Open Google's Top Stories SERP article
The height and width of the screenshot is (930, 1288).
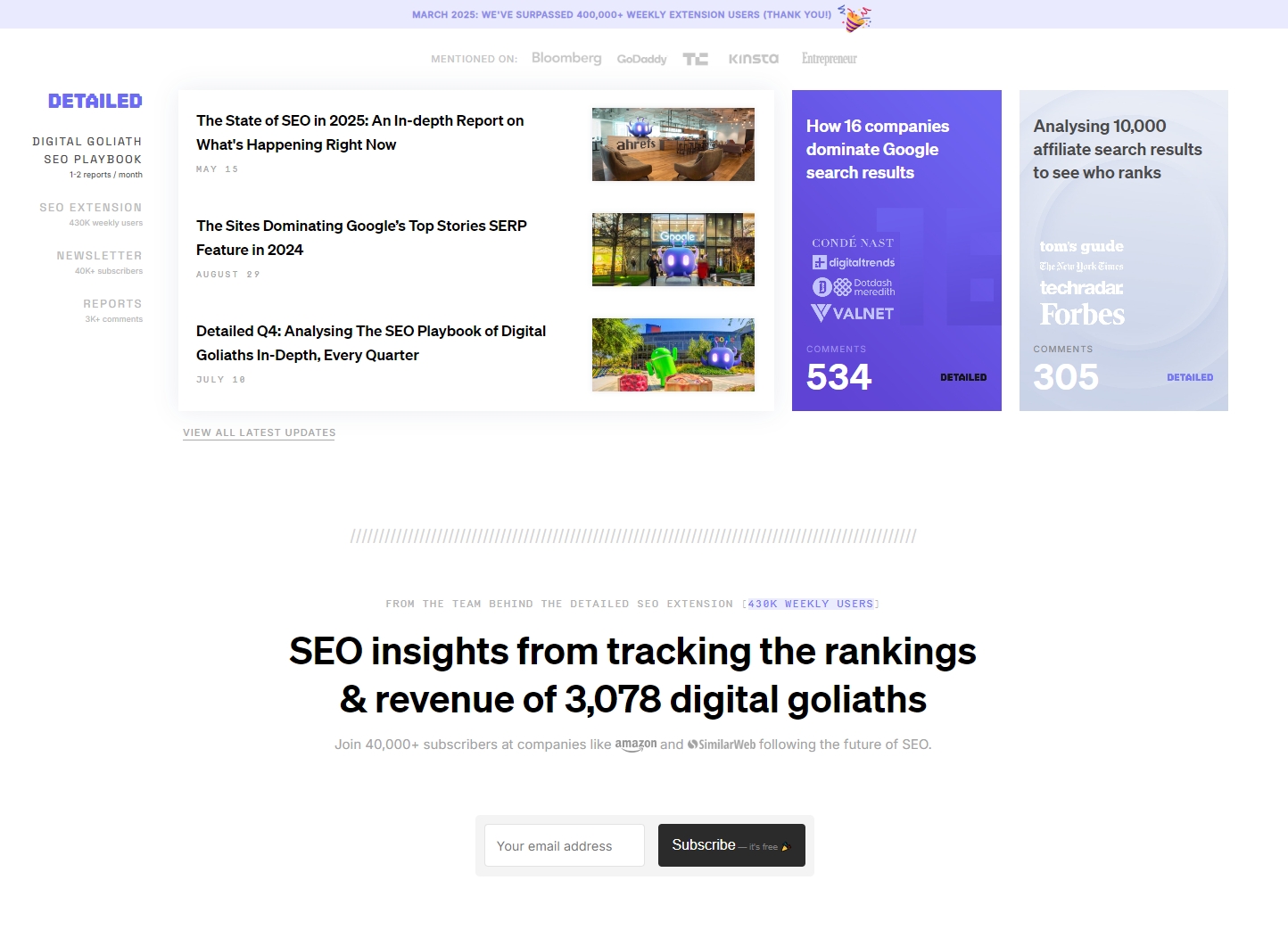(361, 237)
